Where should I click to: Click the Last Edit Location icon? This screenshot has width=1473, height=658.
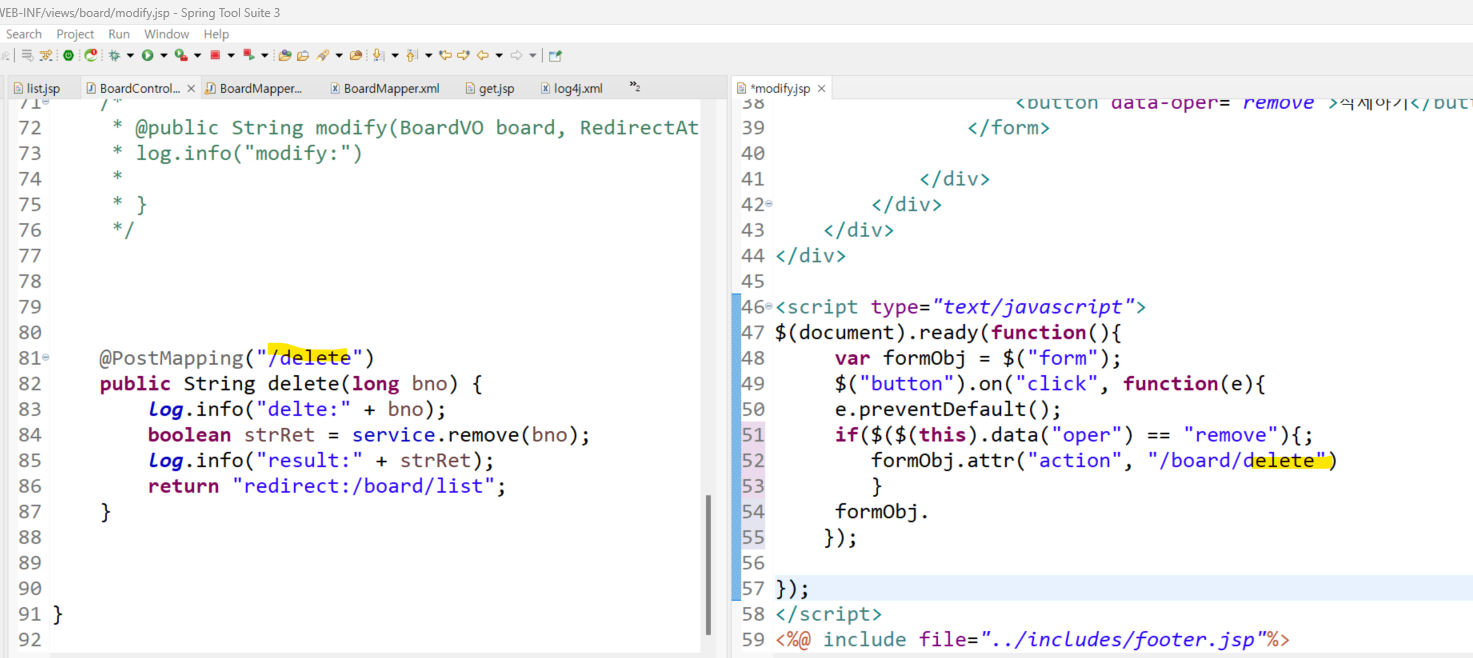point(446,55)
